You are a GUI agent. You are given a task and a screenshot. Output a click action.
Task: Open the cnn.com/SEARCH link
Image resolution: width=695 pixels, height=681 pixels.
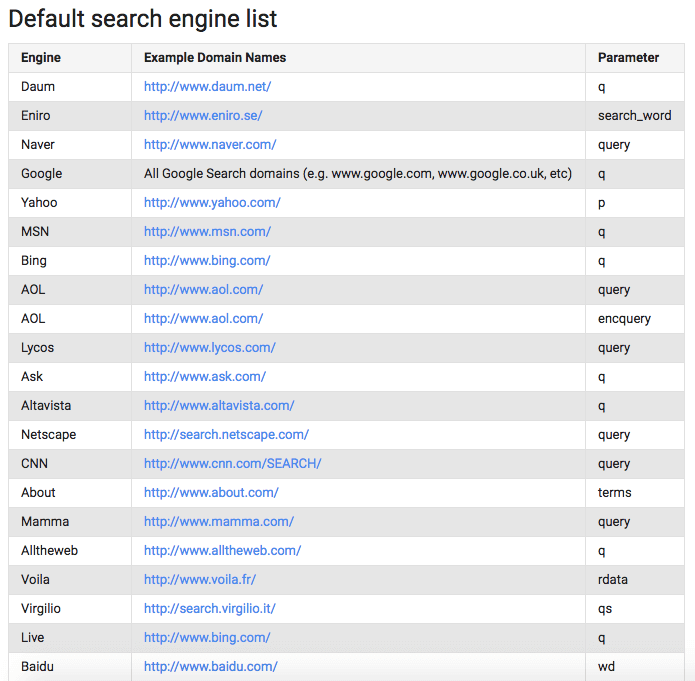point(233,464)
